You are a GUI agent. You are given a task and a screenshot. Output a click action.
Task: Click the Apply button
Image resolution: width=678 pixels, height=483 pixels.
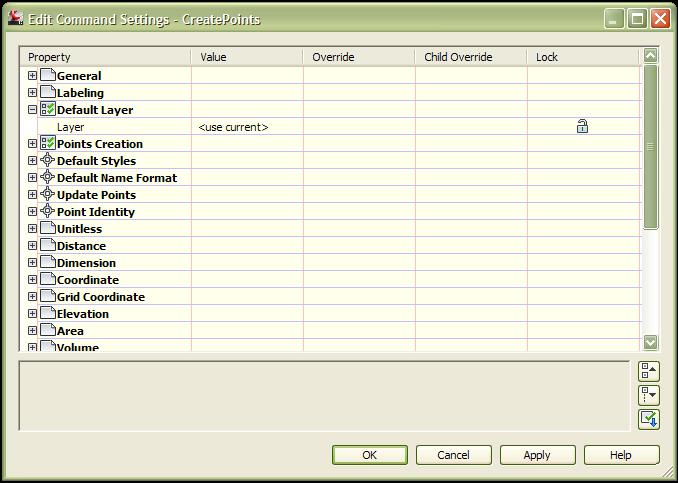point(537,455)
